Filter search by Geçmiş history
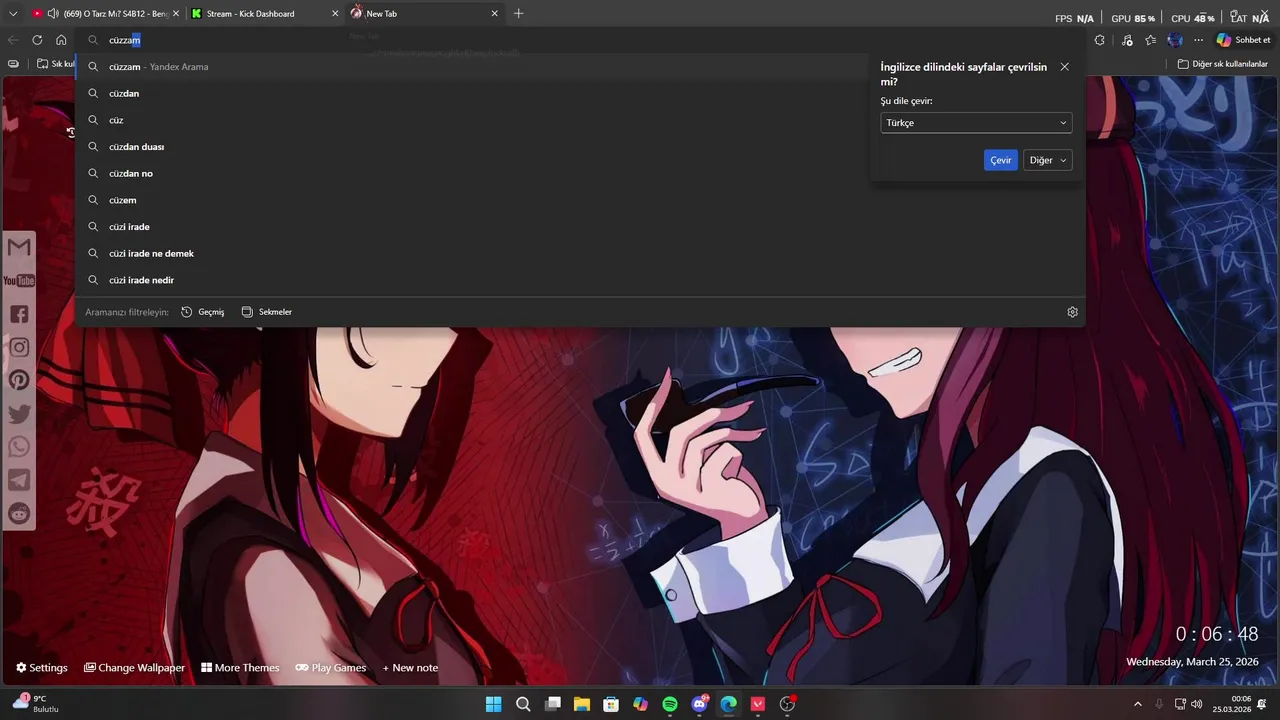 point(203,312)
